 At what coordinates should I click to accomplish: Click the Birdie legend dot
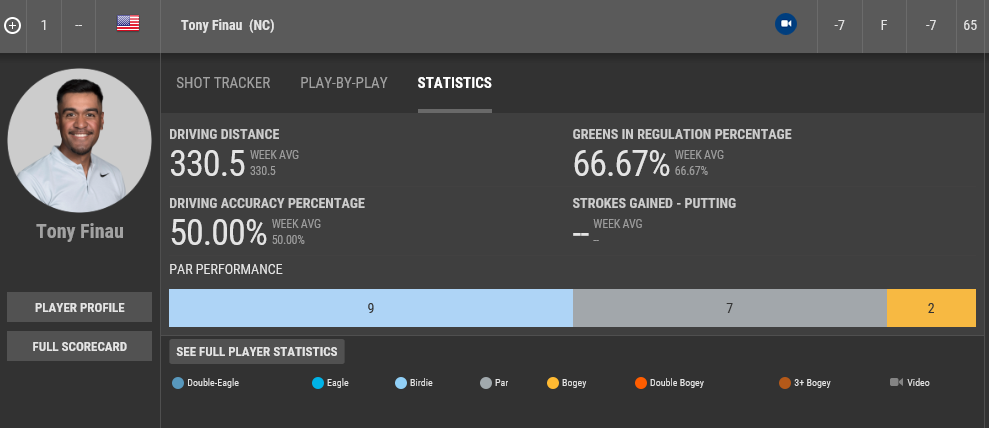401,382
